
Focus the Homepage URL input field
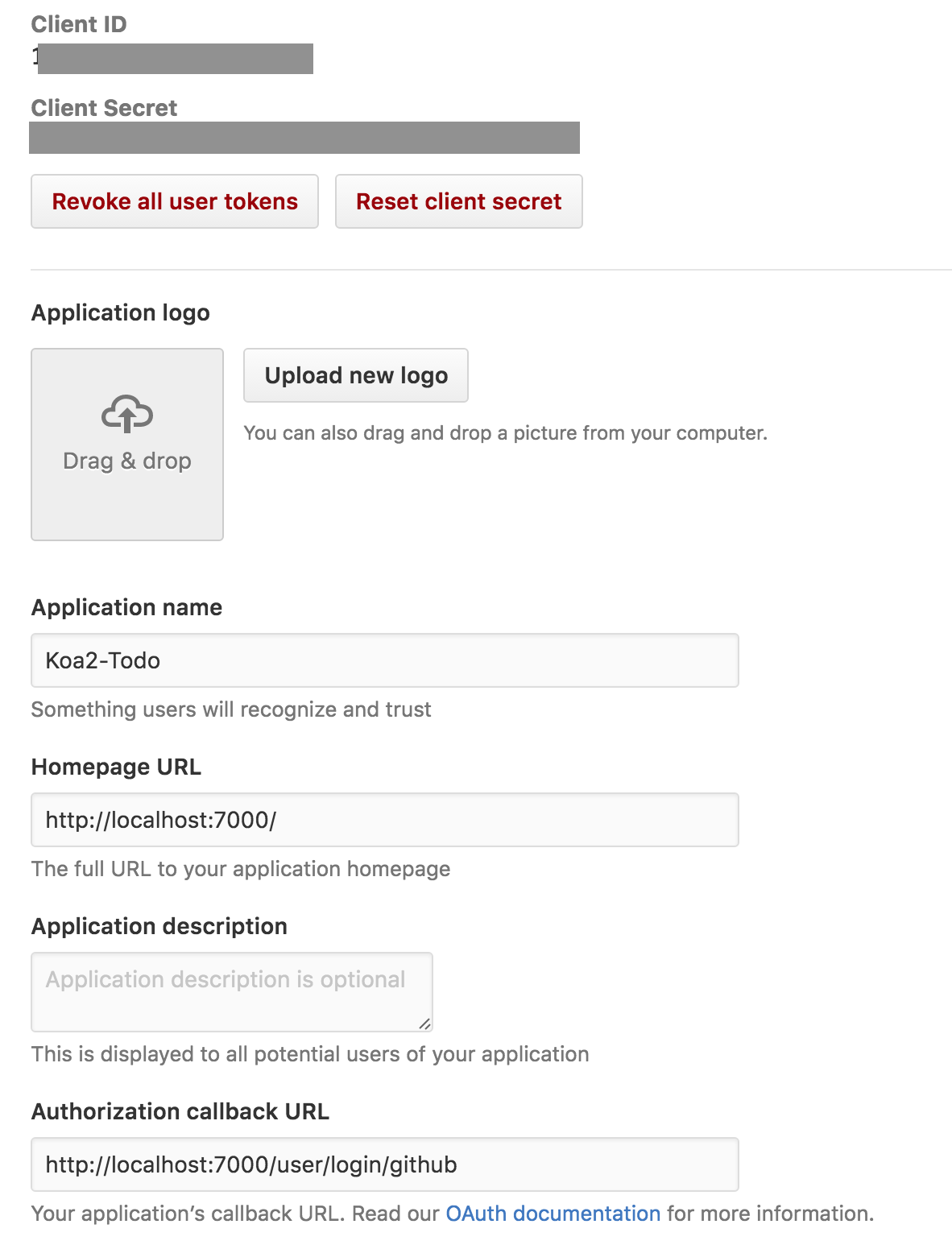385,820
